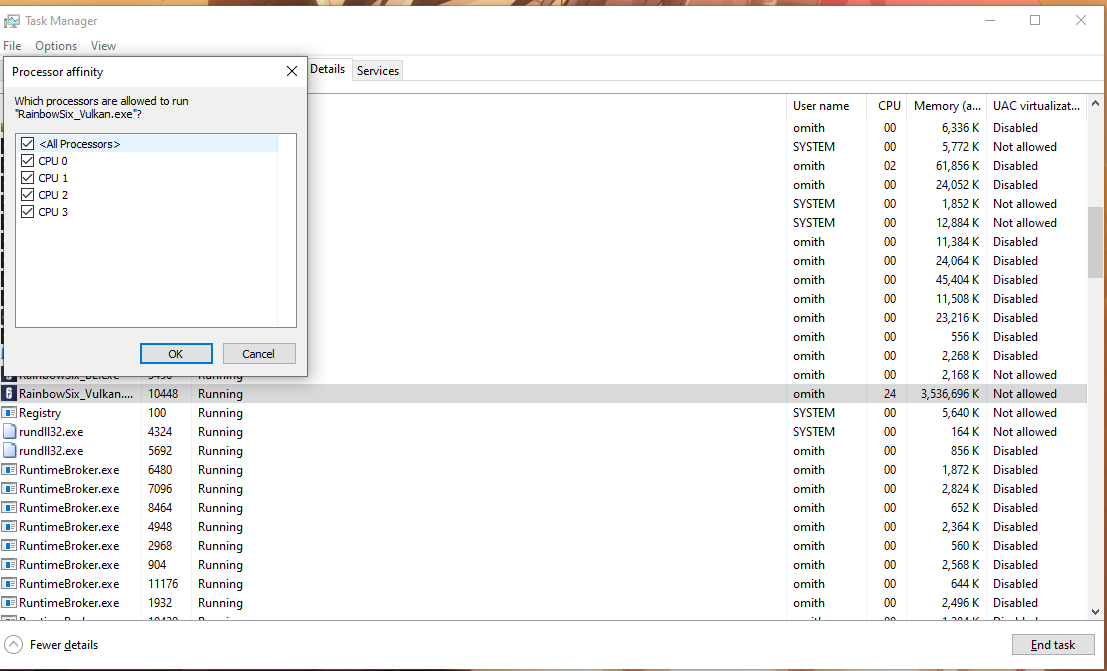The width and height of the screenshot is (1107, 671).
Task: Confirm processor affinity with OK
Action: [x=176, y=354]
